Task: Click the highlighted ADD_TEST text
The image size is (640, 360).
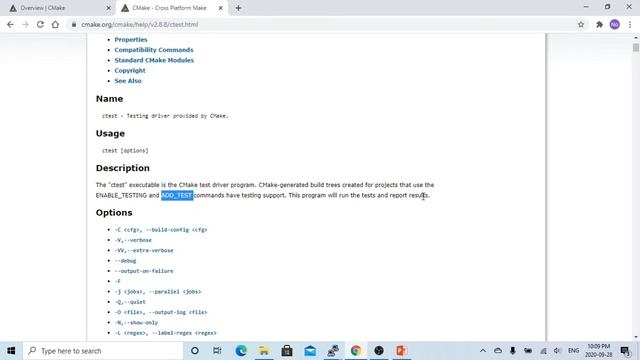Action: [177, 196]
